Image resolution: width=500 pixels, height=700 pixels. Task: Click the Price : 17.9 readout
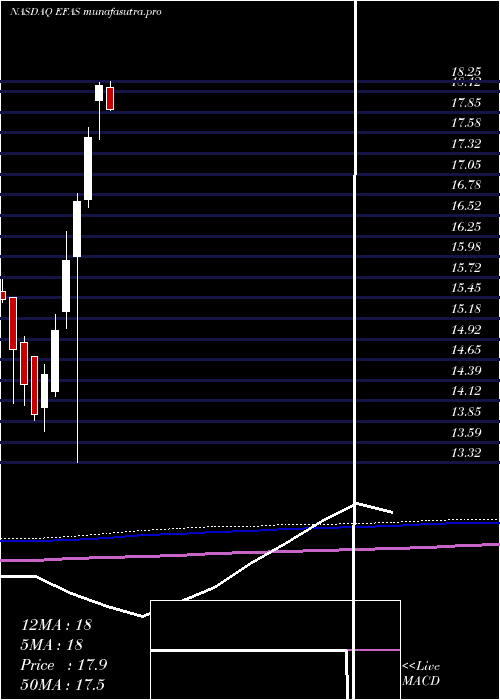pyautogui.click(x=64, y=665)
